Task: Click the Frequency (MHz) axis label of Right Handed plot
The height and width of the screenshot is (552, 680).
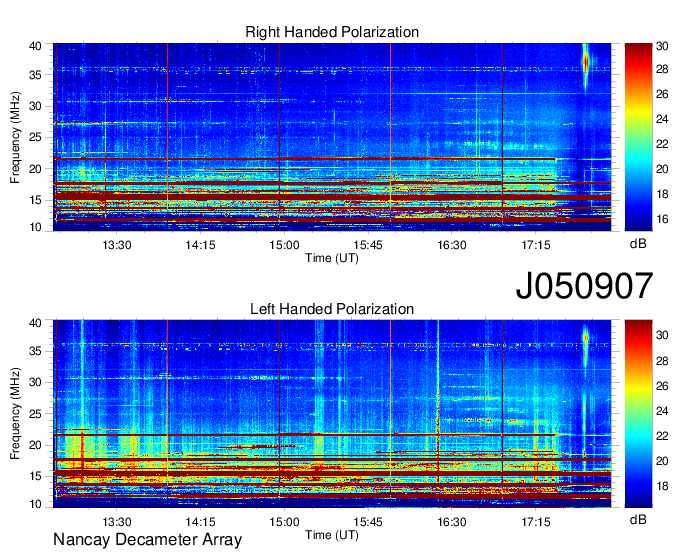Action: (x=15, y=137)
